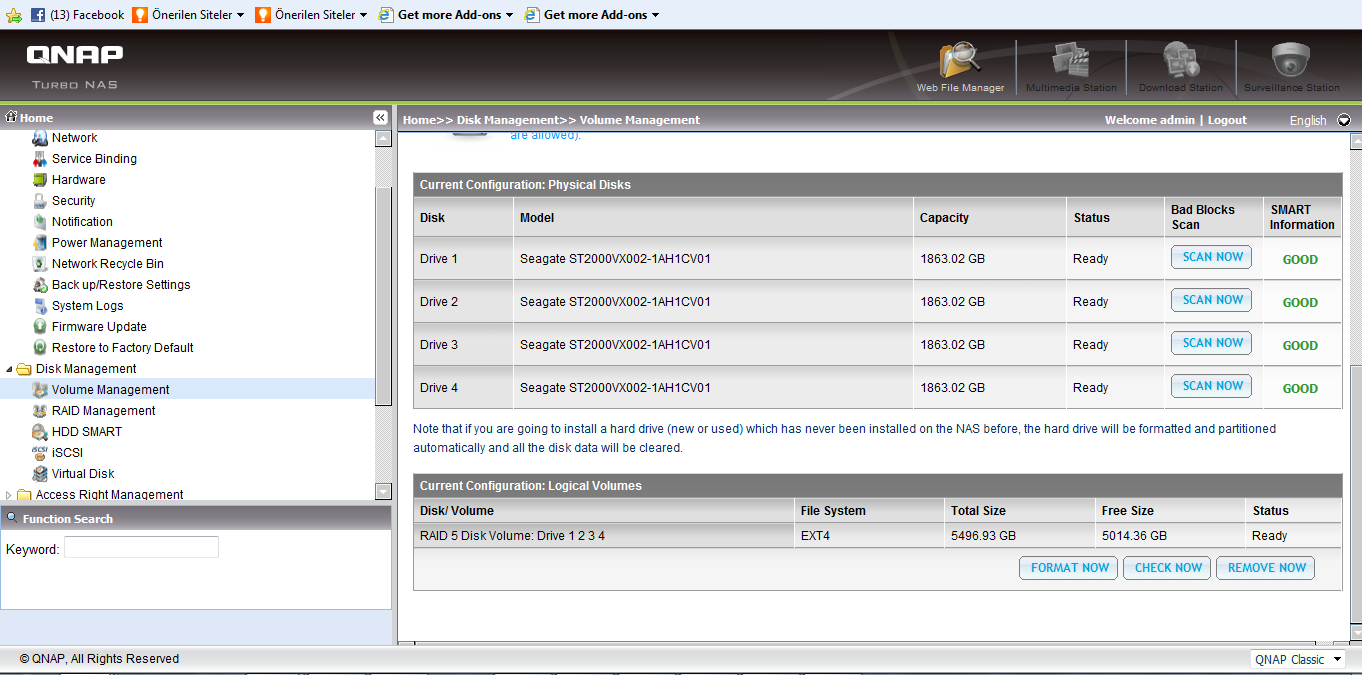Click the HDD SMART icon
This screenshot has height=675, width=1362.
[40, 432]
